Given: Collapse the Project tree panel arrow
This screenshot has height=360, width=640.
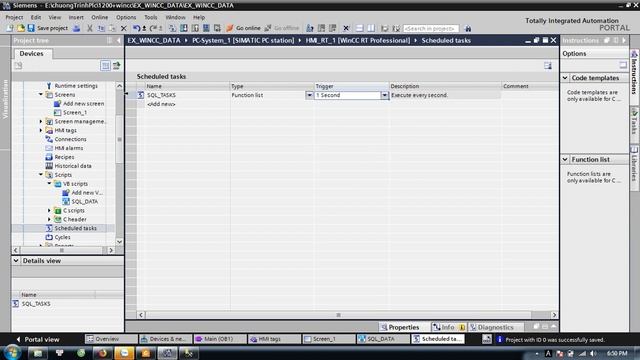Looking at the screenshot, I should 119,40.
